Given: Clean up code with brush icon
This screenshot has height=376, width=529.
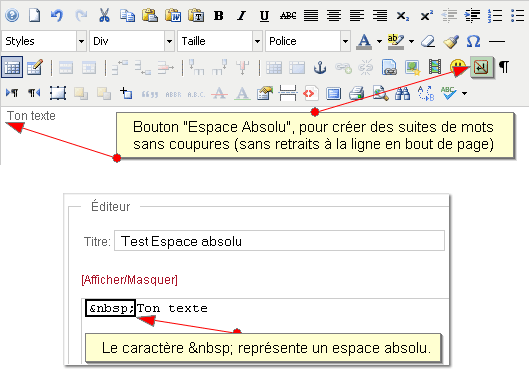Looking at the screenshot, I should tap(451, 41).
